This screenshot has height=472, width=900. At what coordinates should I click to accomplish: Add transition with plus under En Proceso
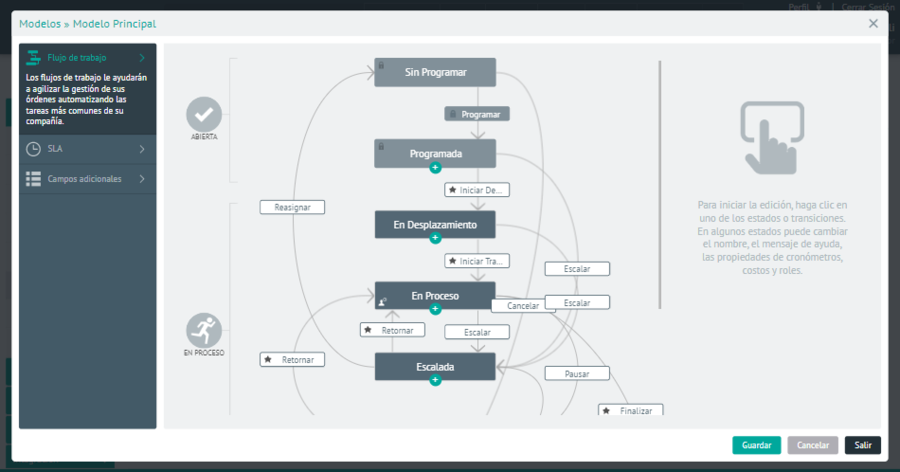(435, 309)
